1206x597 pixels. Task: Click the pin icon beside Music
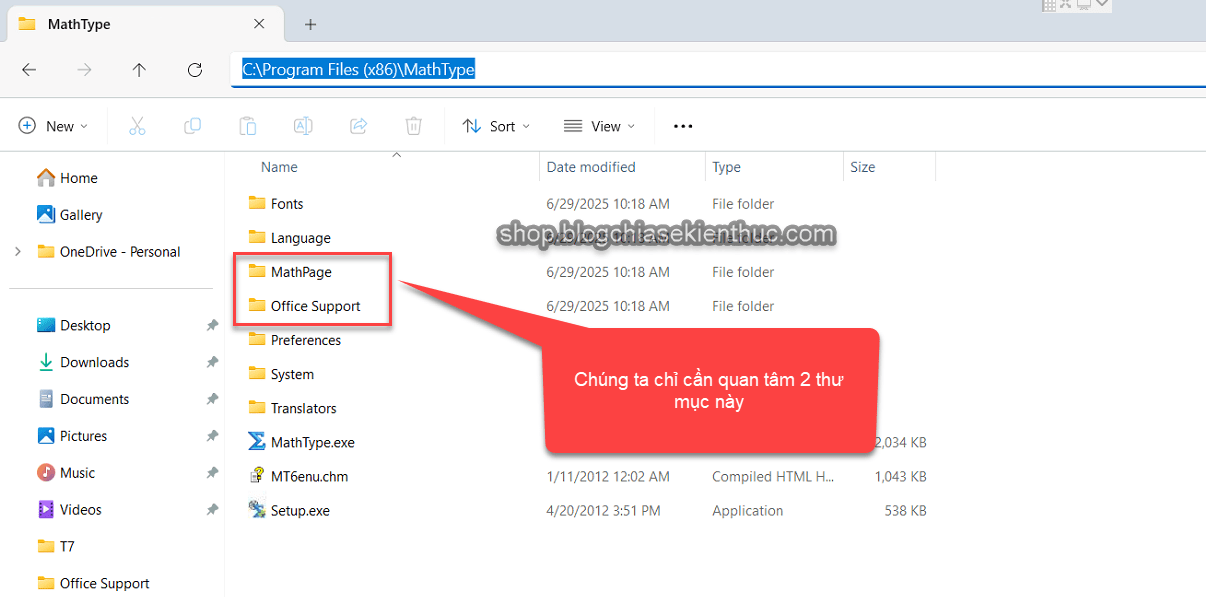point(212,474)
